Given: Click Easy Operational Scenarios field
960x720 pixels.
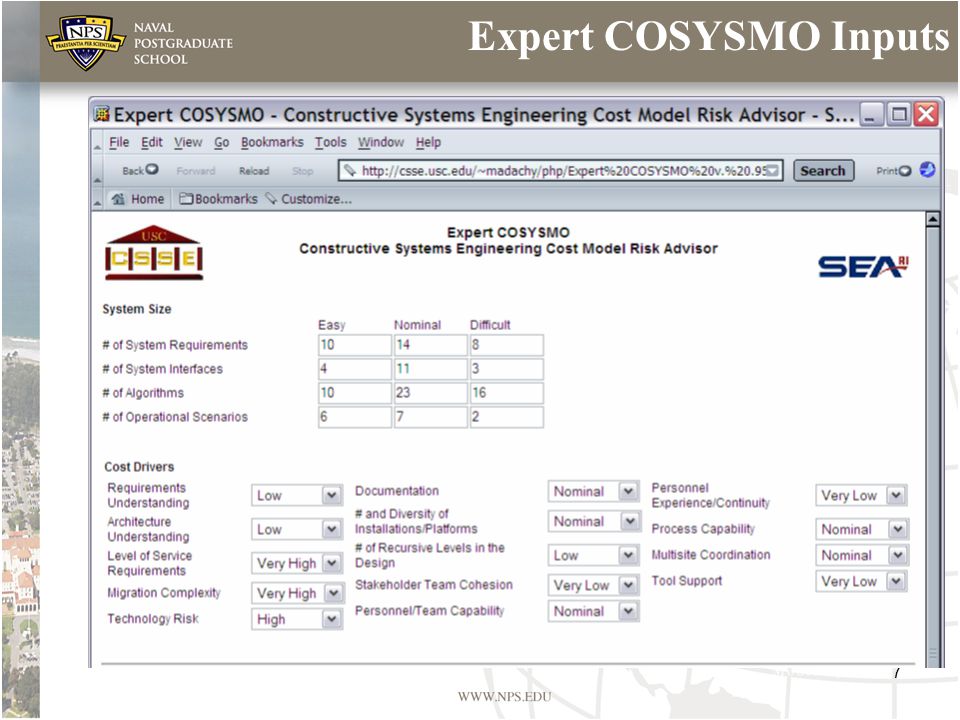Looking at the screenshot, I should 354,416.
